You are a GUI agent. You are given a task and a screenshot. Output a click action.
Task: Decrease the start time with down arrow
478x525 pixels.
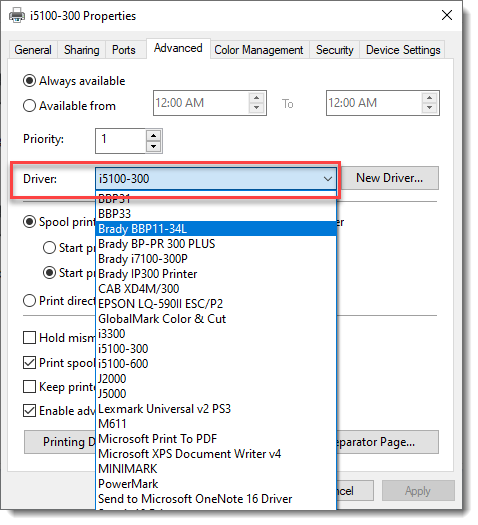pos(256,108)
